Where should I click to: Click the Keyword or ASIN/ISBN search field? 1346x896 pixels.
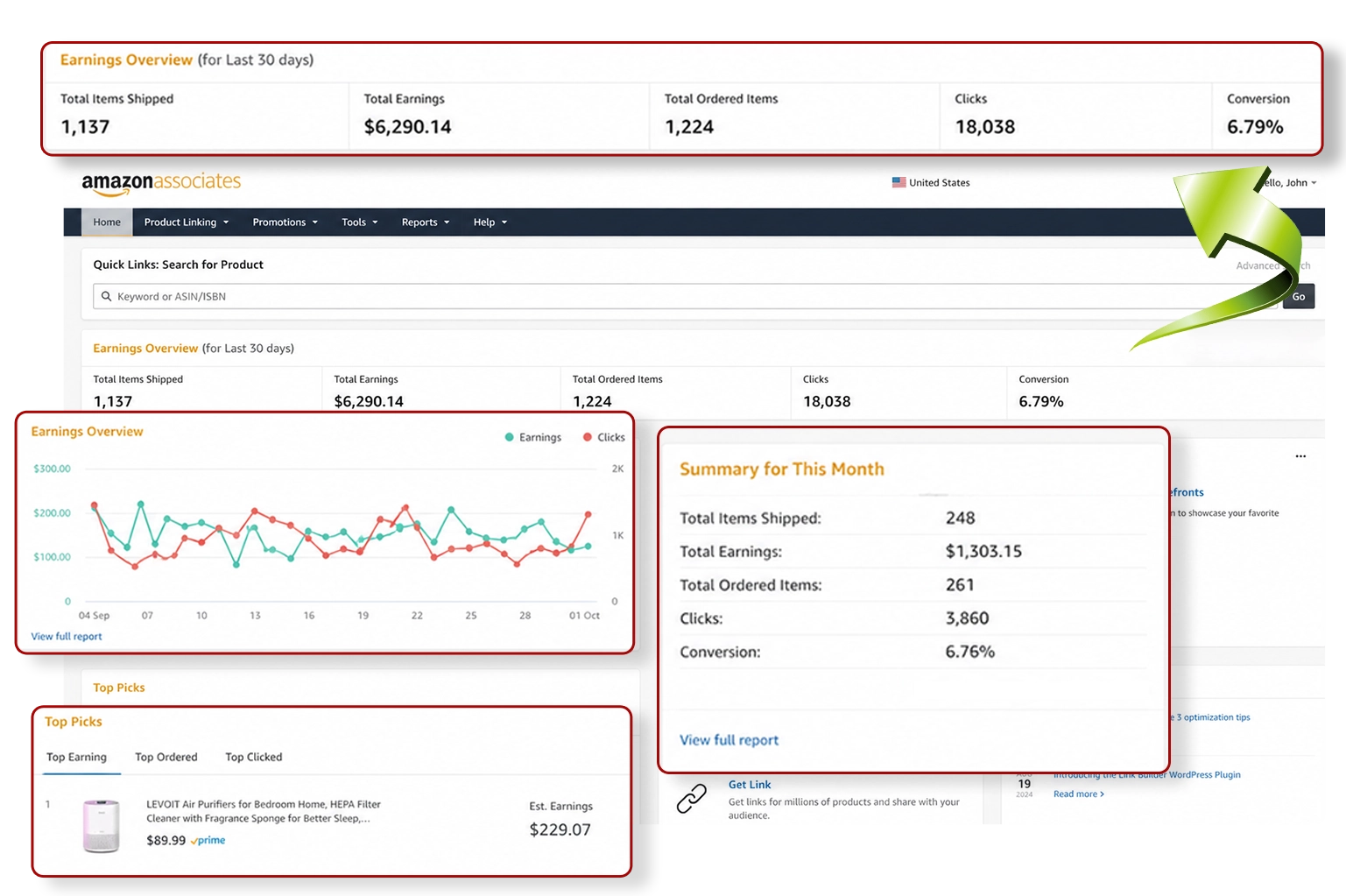[x=683, y=296]
